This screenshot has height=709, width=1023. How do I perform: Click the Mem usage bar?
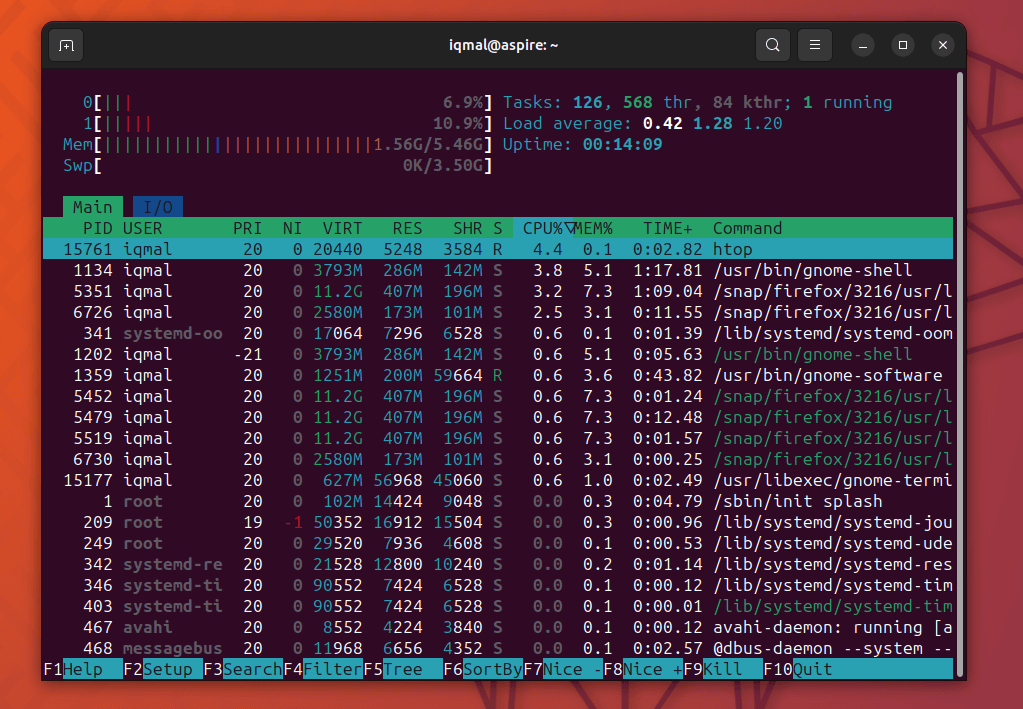[277, 144]
